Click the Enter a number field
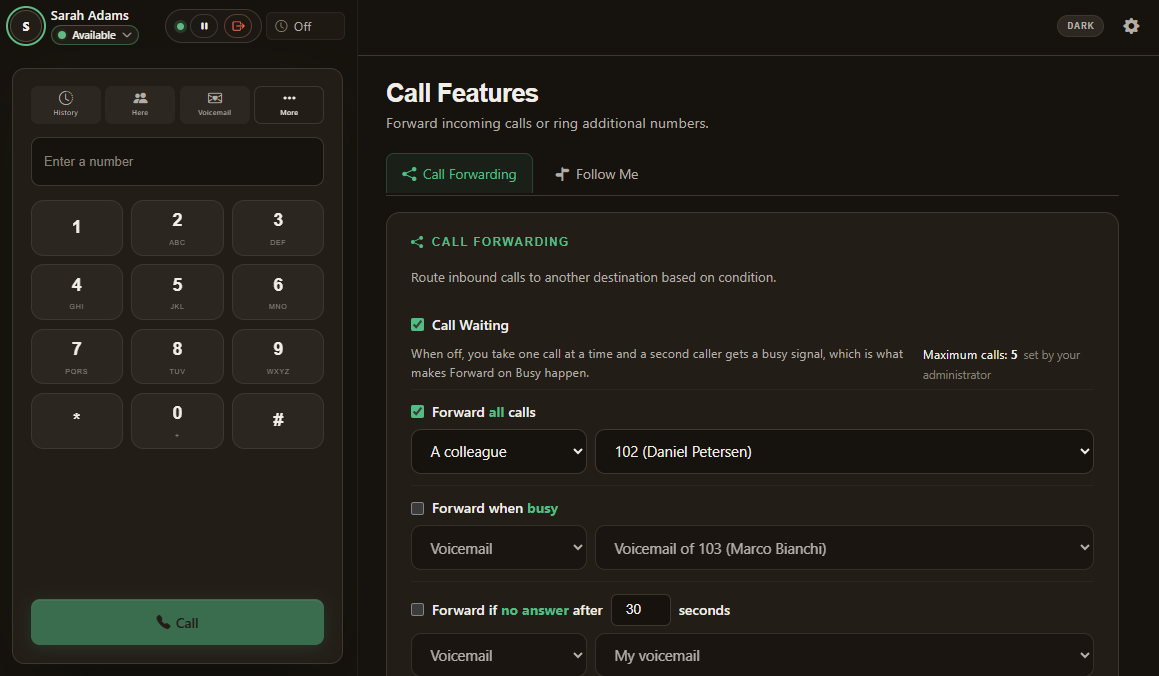The image size is (1159, 676). (x=177, y=161)
